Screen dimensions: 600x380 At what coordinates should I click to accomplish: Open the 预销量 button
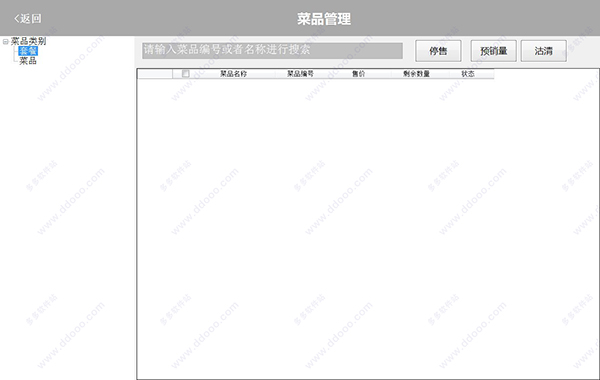(493, 51)
